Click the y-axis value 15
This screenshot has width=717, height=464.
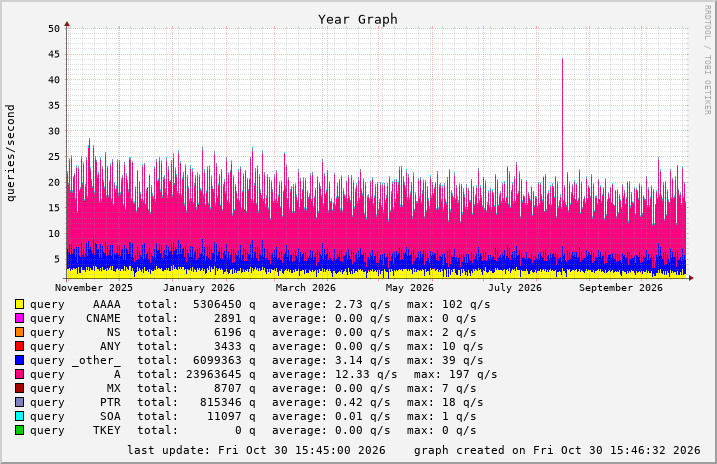tap(54, 208)
